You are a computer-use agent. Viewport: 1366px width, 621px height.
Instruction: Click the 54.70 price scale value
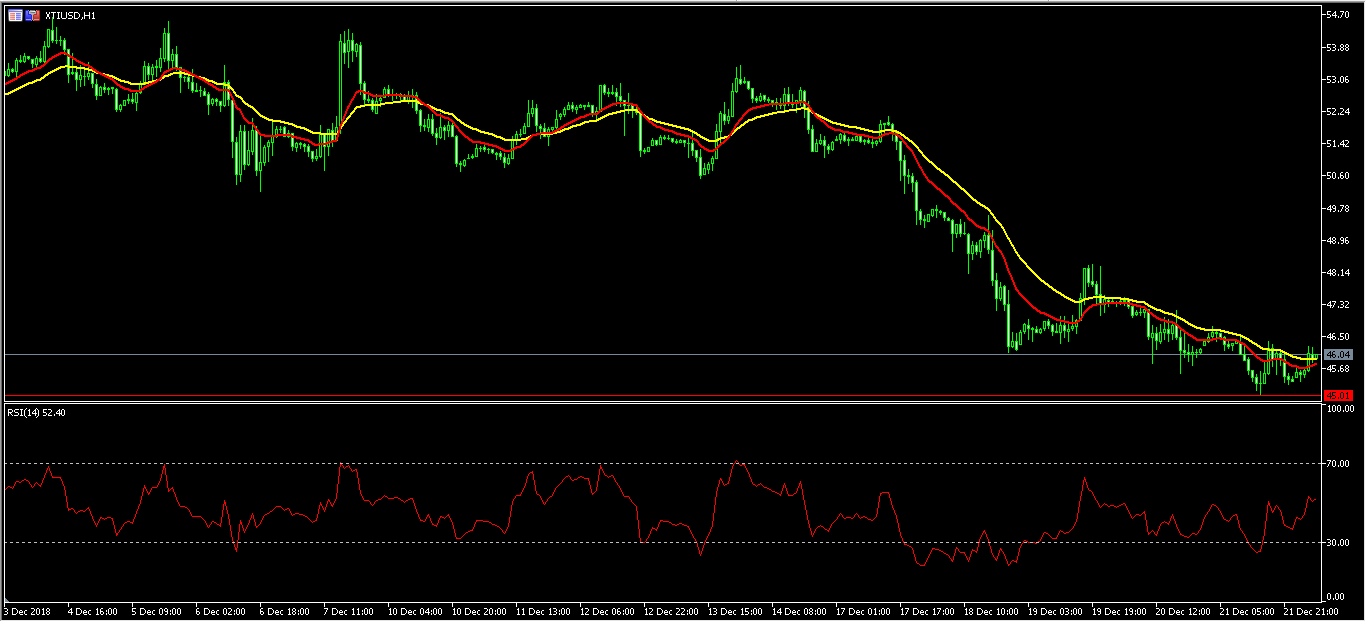(1338, 15)
